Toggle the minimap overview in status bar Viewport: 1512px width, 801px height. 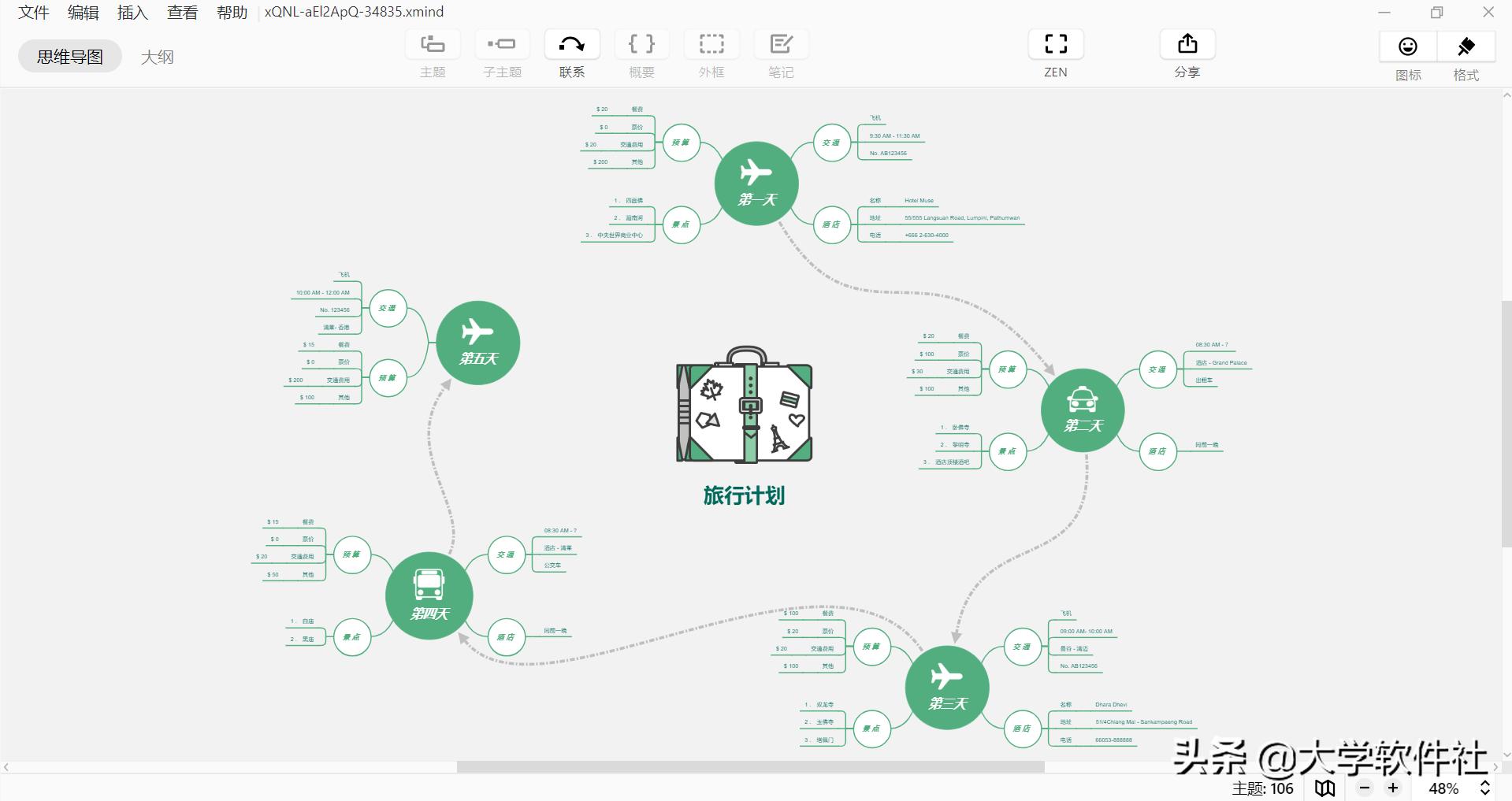click(x=1324, y=788)
